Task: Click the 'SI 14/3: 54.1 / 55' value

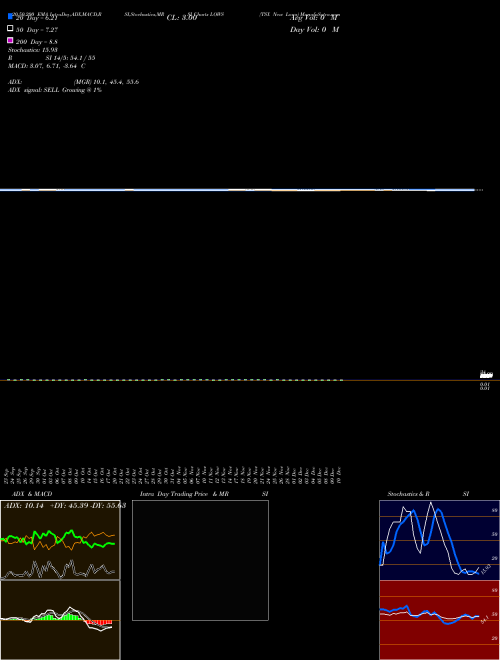Action: click(70, 58)
